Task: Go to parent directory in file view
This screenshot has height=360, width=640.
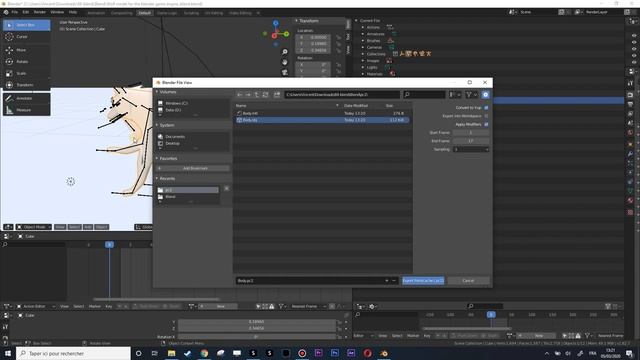Action: (x=257, y=95)
